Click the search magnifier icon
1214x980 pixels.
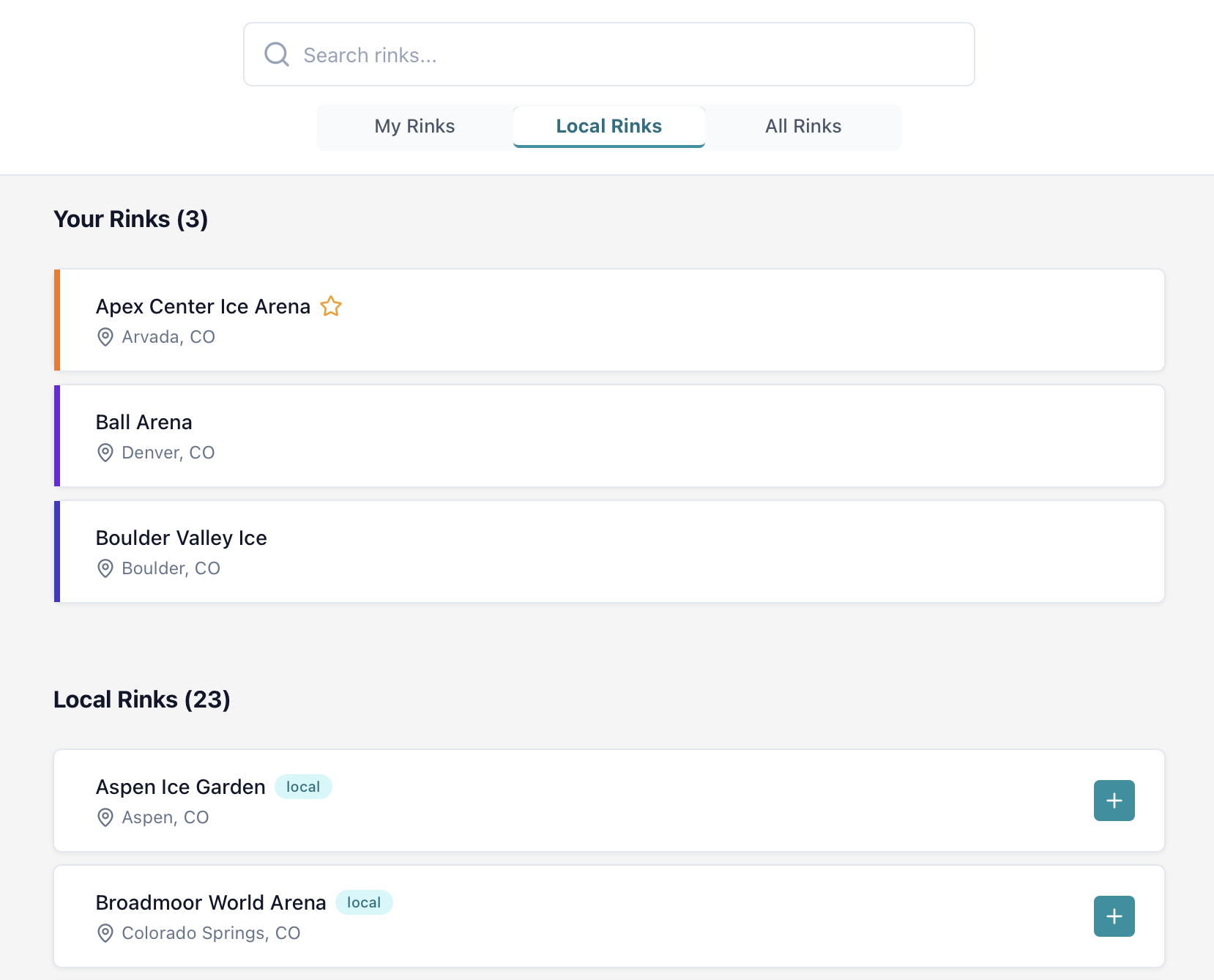click(x=277, y=53)
